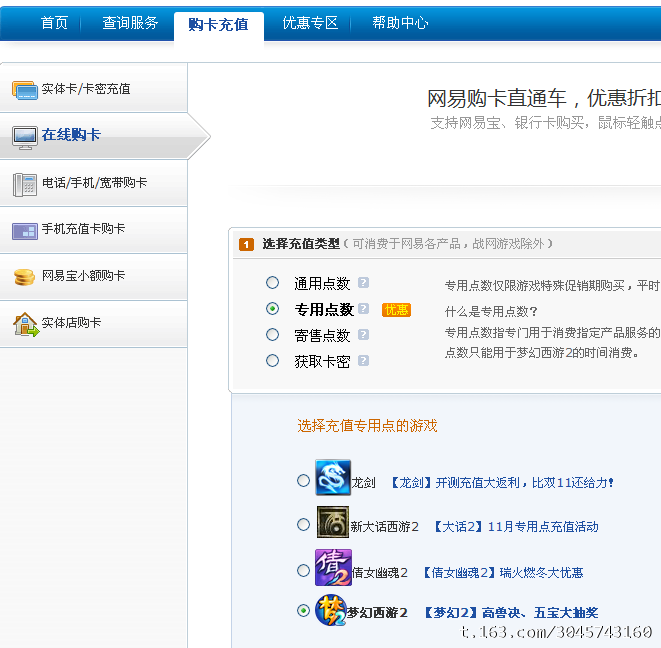This screenshot has height=648, width=661.
Task: Click the 获取卡密 label text
Action: [x=322, y=362]
